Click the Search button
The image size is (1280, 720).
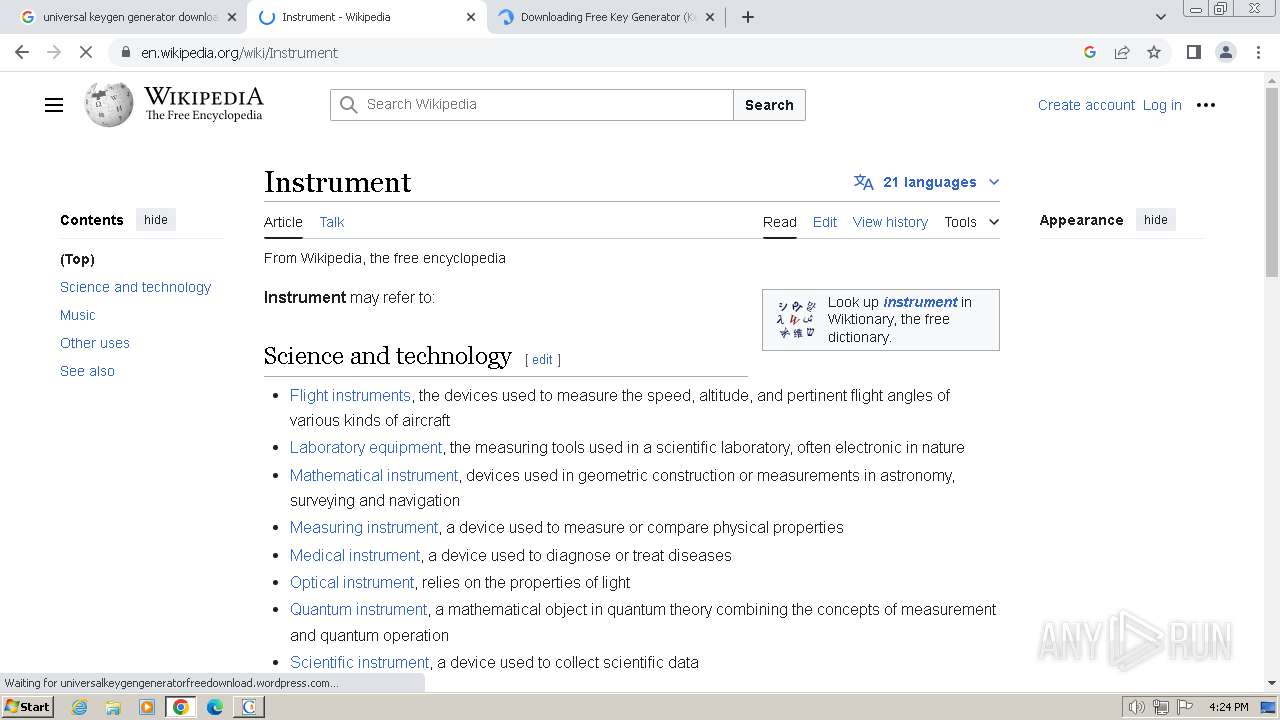point(769,105)
